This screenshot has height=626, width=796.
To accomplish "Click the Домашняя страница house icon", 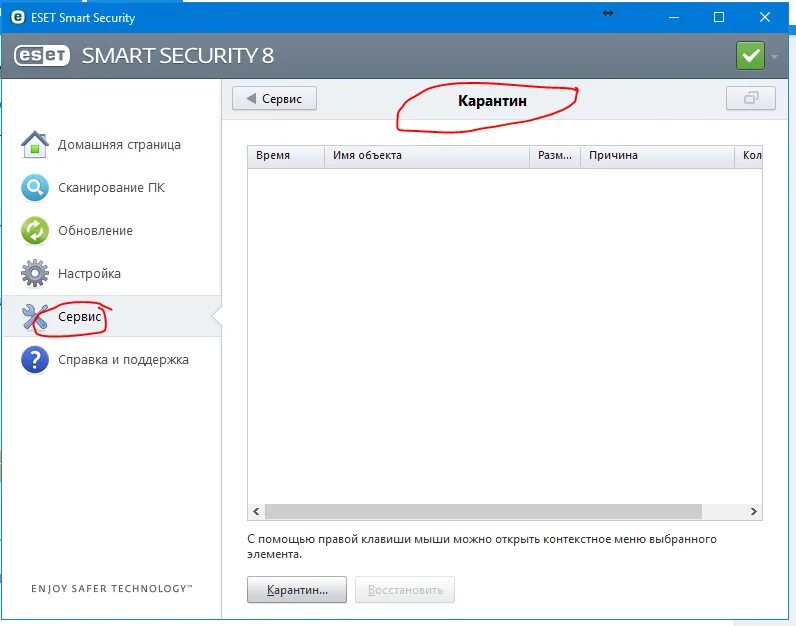I will point(35,145).
